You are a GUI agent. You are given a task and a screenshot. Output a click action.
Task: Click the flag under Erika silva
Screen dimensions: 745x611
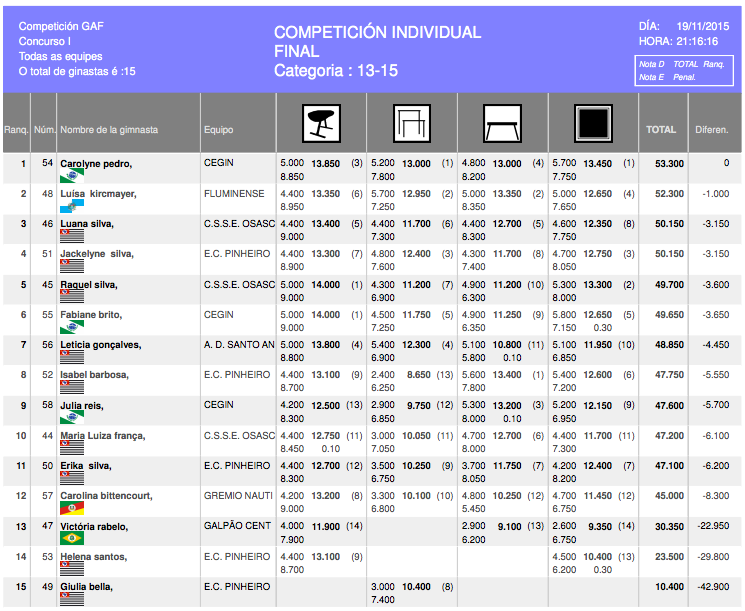(72, 478)
